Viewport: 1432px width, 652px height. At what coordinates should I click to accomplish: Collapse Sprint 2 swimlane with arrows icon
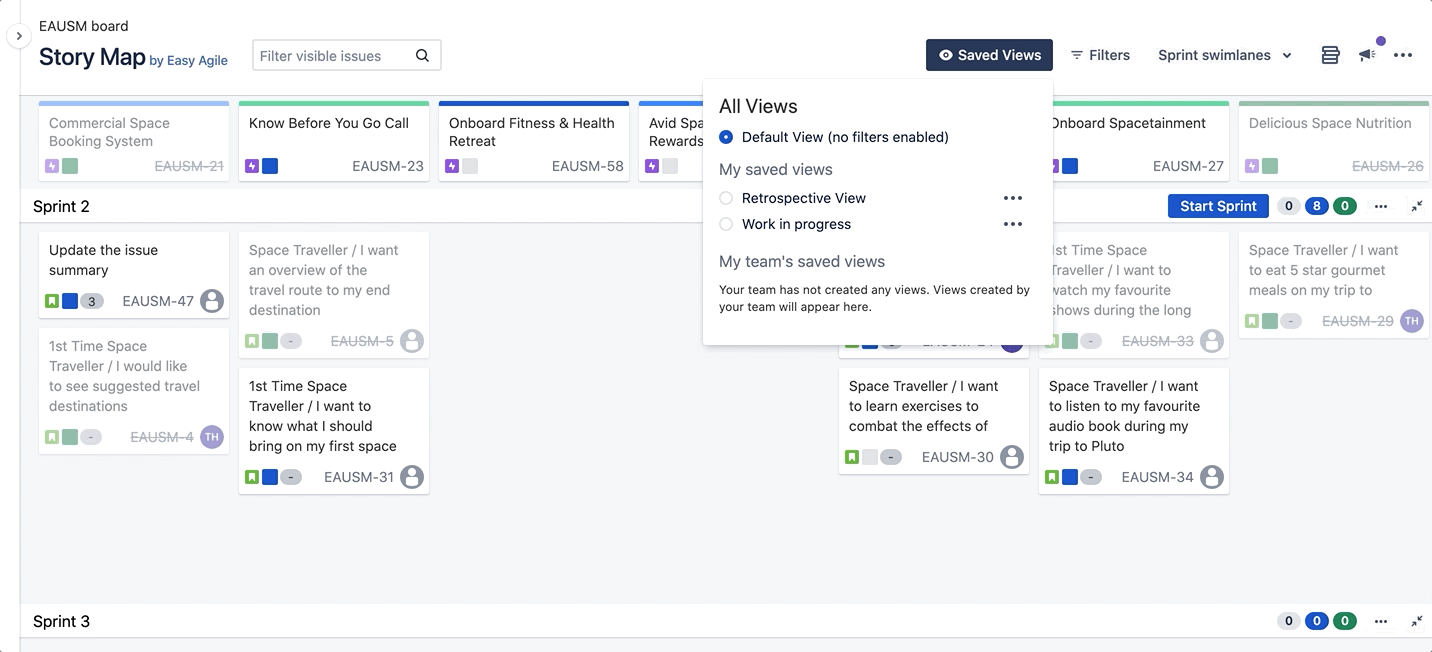(1417, 206)
